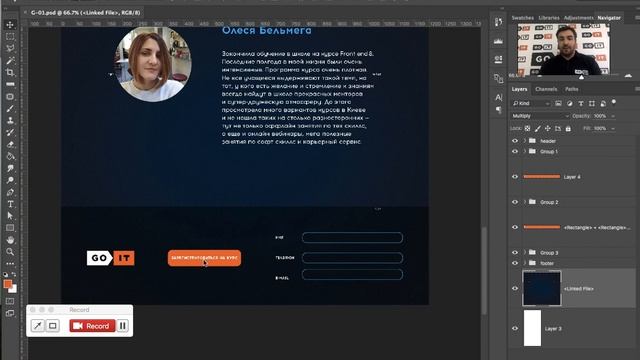Image resolution: width=640 pixels, height=360 pixels.
Task: Hide Group 1 visibility eye
Action: [515, 151]
